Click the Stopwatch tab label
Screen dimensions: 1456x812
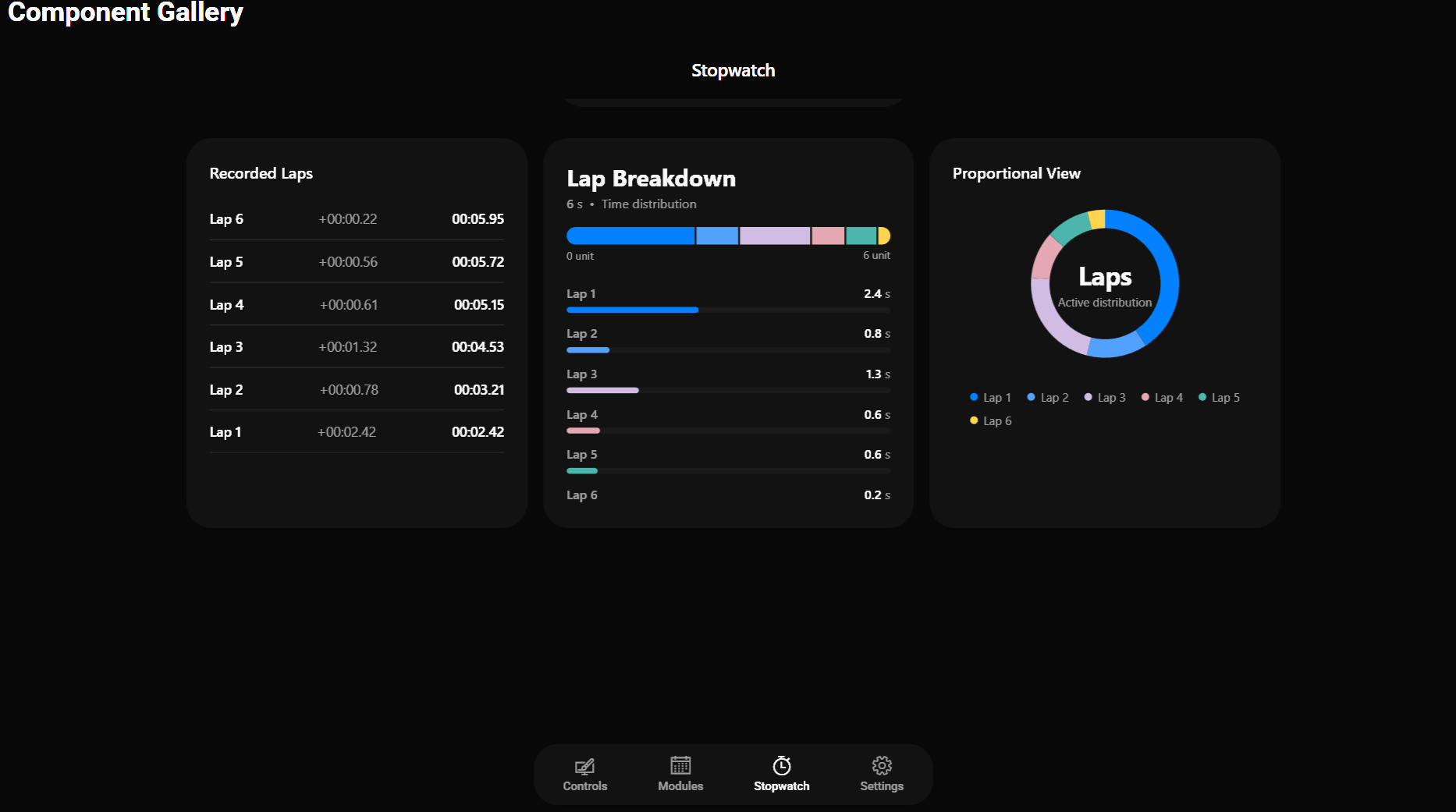[x=782, y=786]
